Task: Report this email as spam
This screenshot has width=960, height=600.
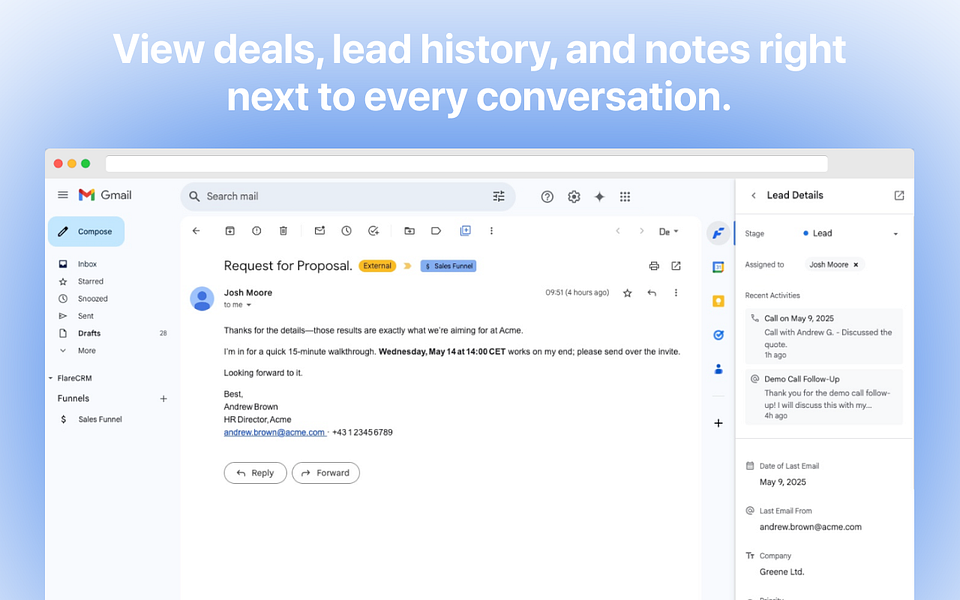Action: (x=257, y=231)
